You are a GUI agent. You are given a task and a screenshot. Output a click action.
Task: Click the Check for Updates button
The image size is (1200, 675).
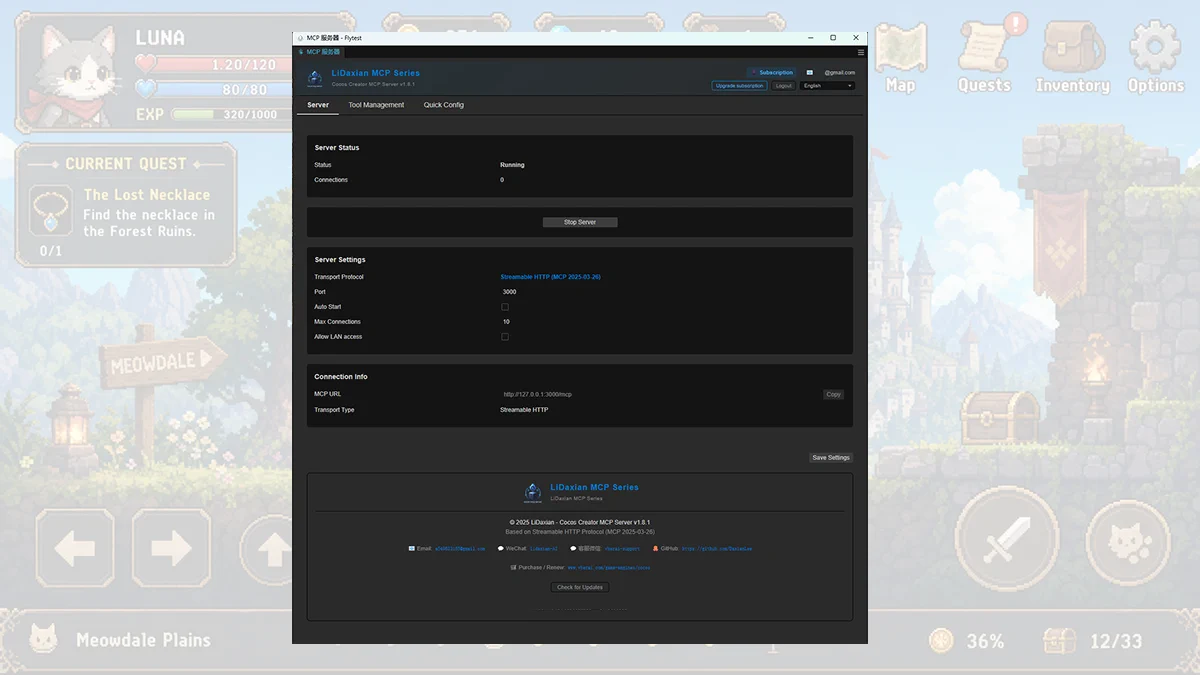click(x=580, y=587)
